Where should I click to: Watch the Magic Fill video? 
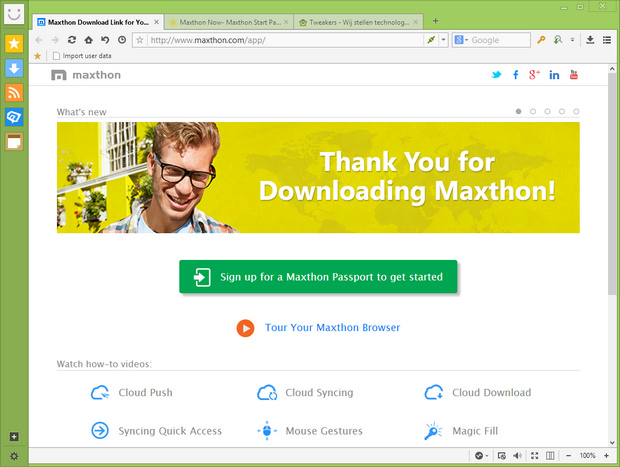pyautogui.click(x=461, y=431)
